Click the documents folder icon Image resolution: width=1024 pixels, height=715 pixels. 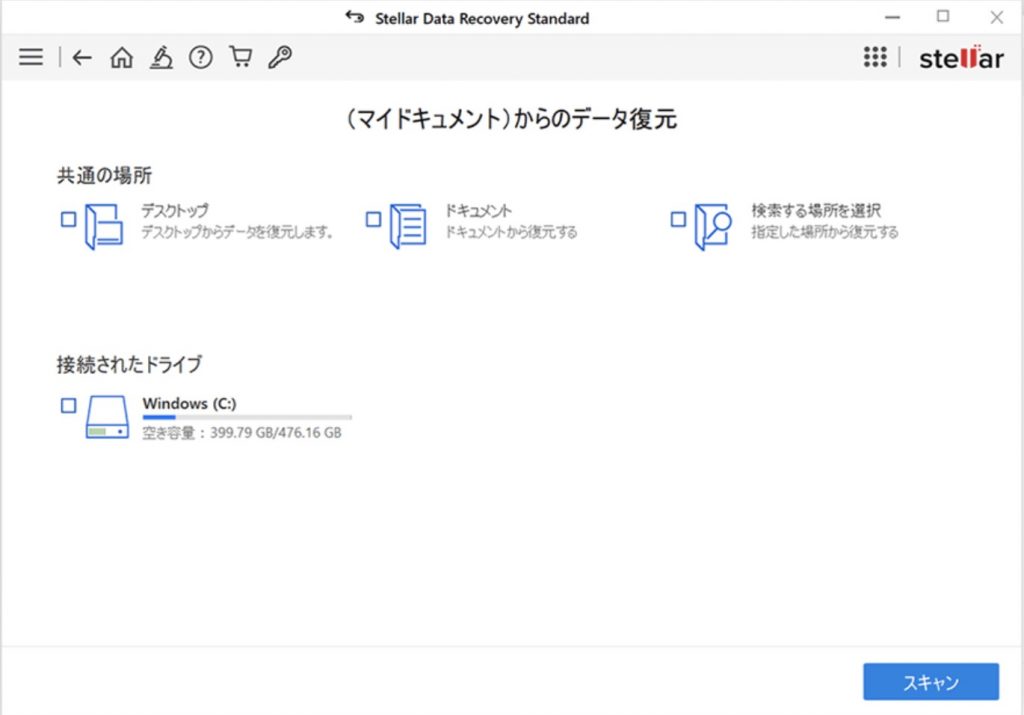coord(408,227)
